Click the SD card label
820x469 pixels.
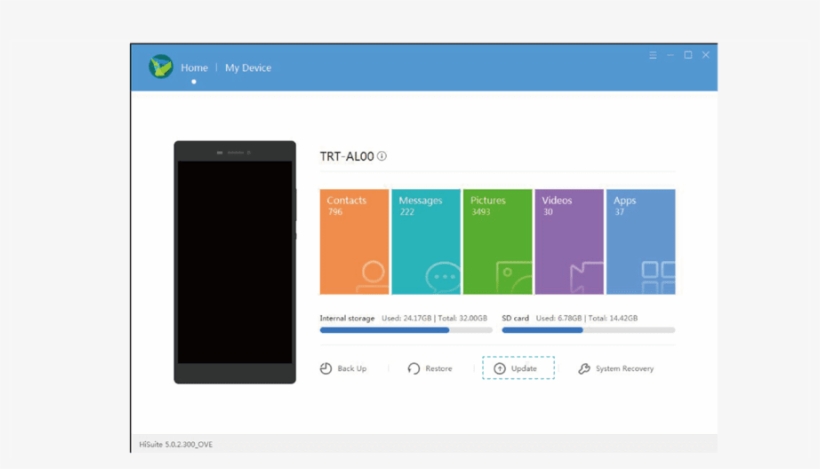[515, 318]
